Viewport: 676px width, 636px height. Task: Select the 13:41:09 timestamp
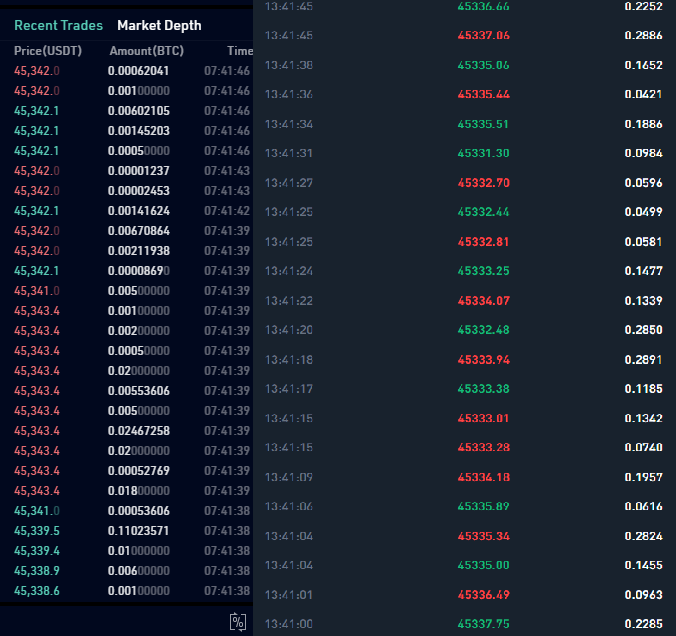[288, 477]
